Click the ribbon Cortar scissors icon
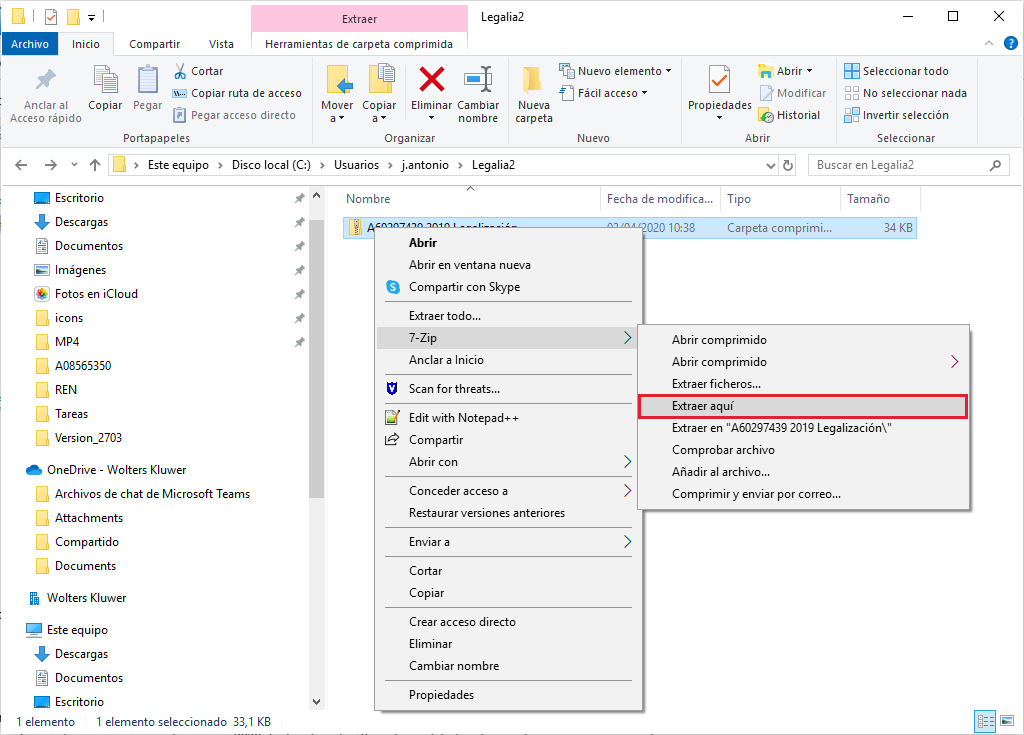The width and height of the screenshot is (1024, 735). coord(180,71)
